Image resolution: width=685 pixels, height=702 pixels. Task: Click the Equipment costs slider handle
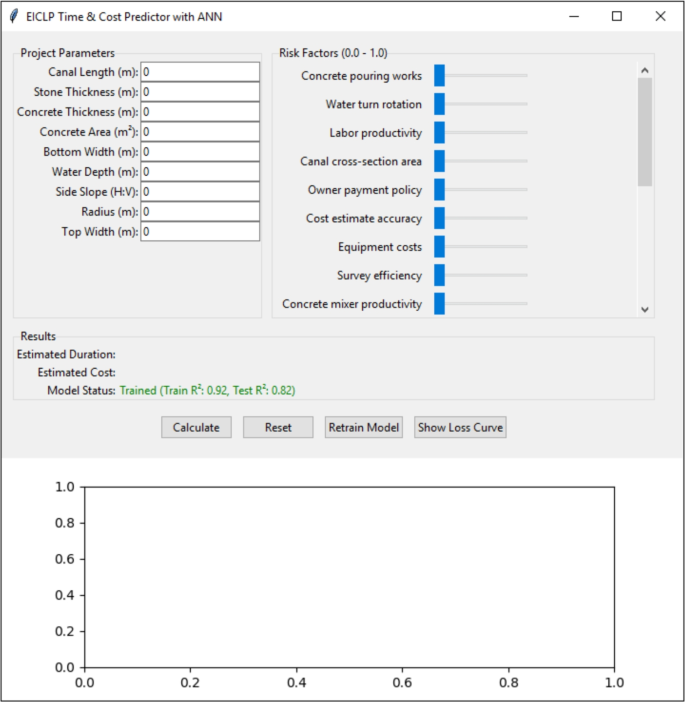(x=439, y=247)
